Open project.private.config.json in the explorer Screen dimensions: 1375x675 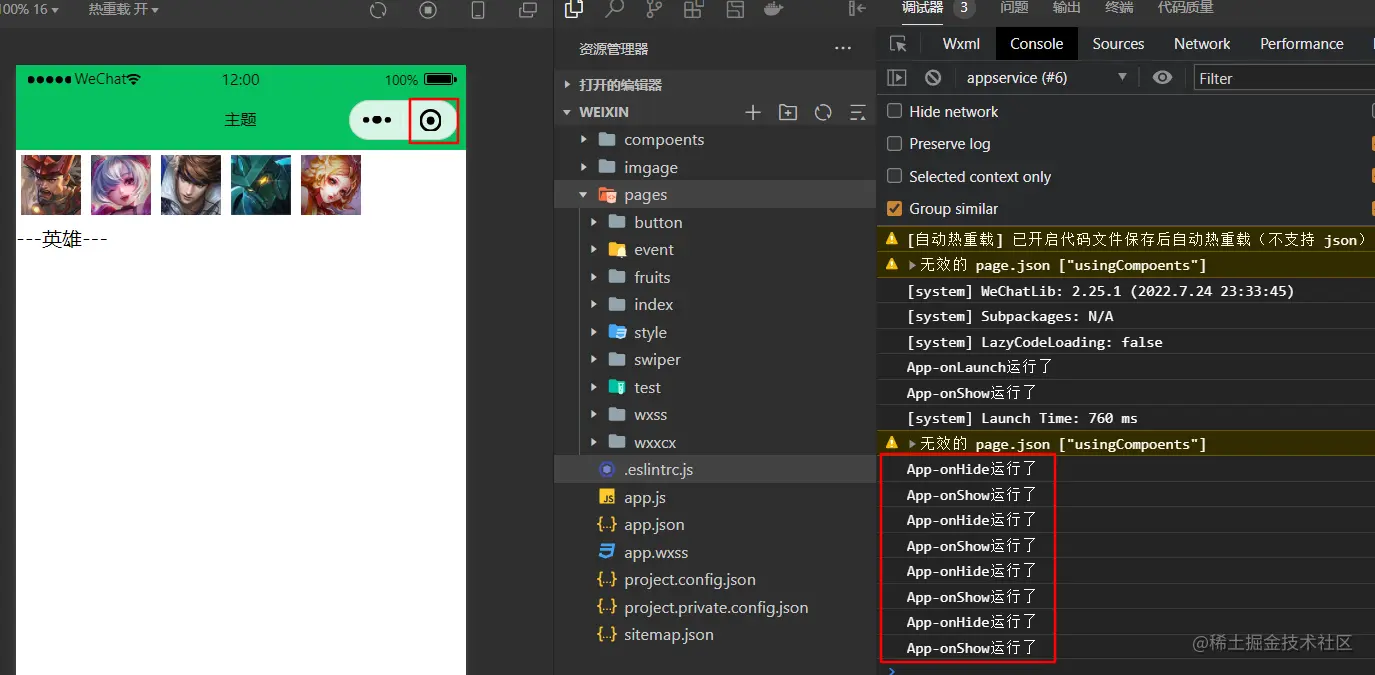(x=716, y=607)
